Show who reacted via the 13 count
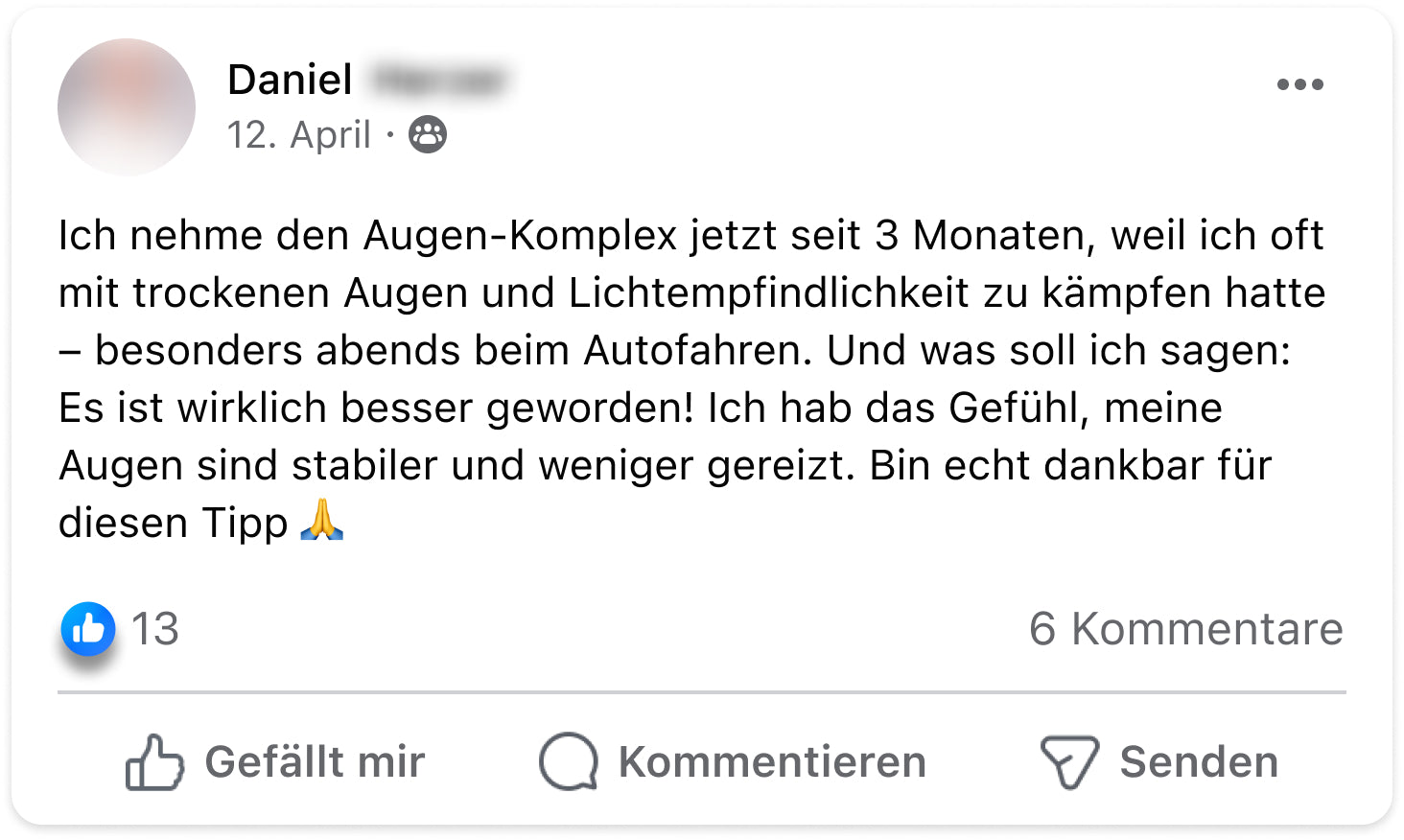Viewport: 1404px width, 840px height. [x=154, y=629]
